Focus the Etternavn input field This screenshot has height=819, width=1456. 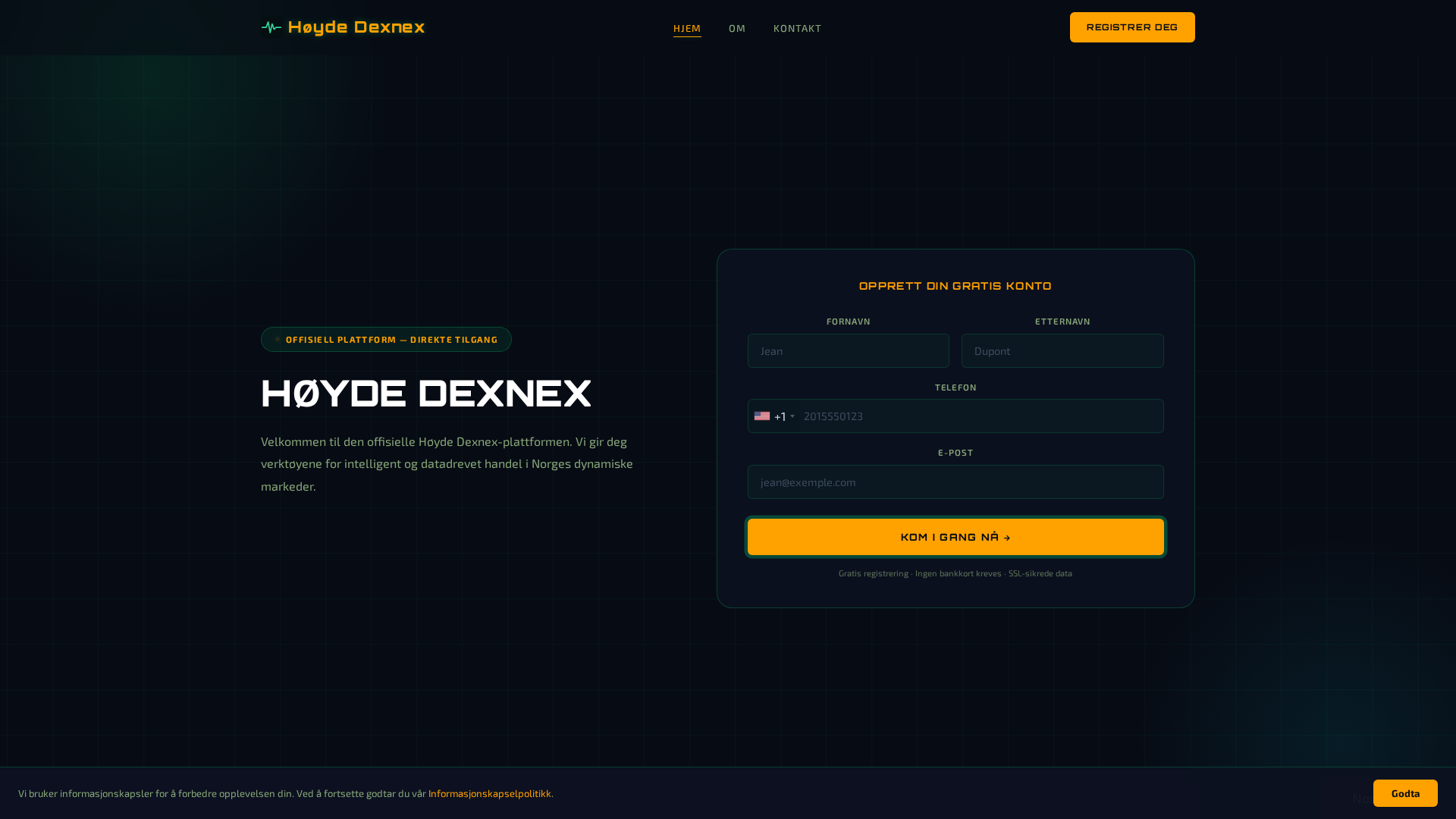click(1062, 351)
